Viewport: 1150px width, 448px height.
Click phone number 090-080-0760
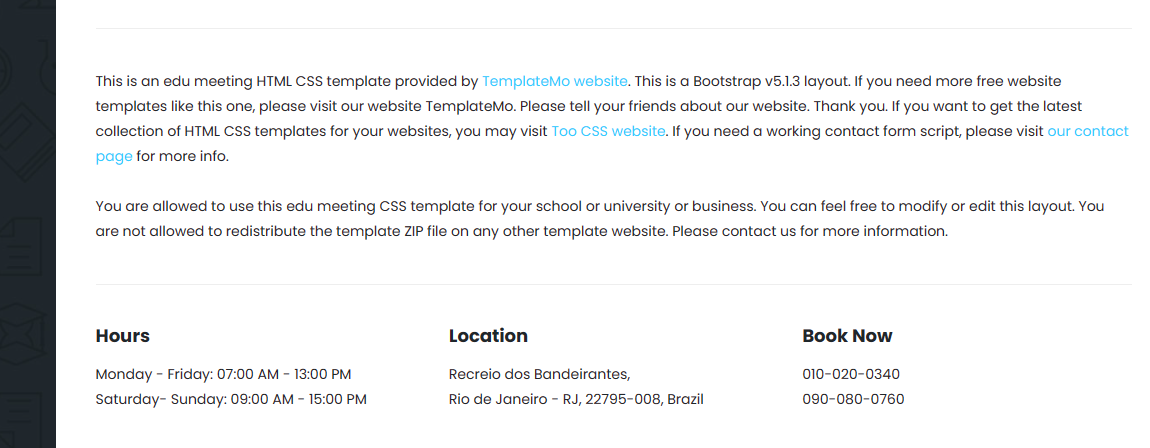(853, 400)
